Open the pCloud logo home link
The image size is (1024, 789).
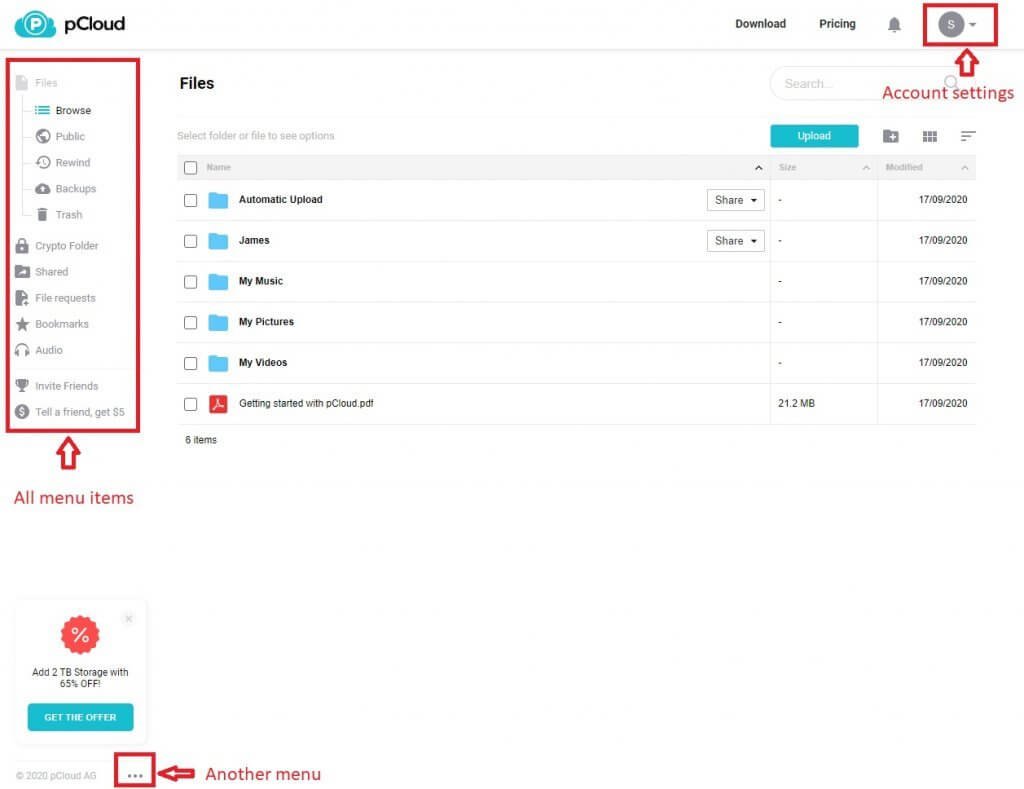(69, 24)
